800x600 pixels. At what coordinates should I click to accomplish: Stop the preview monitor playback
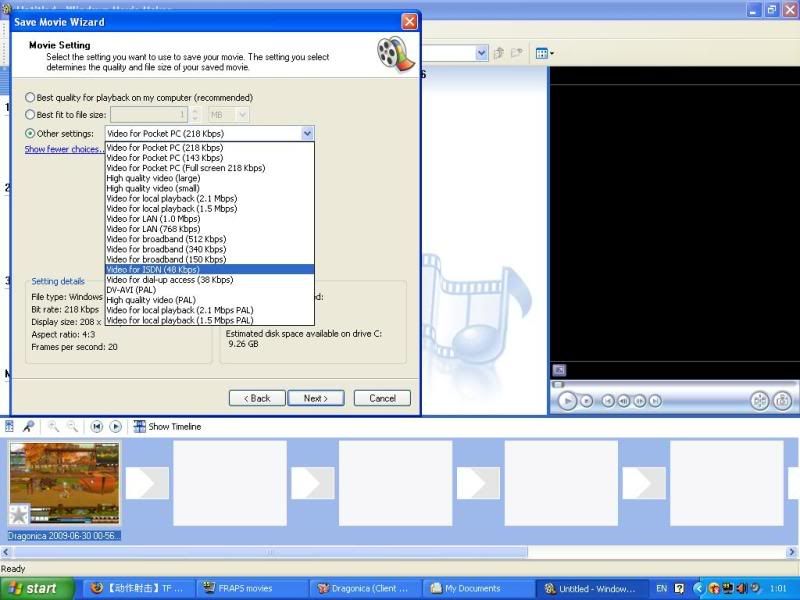point(587,402)
